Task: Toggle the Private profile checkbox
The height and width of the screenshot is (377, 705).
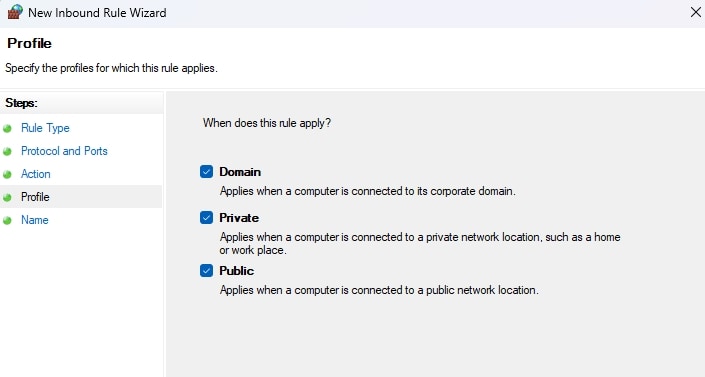Action: 206,217
